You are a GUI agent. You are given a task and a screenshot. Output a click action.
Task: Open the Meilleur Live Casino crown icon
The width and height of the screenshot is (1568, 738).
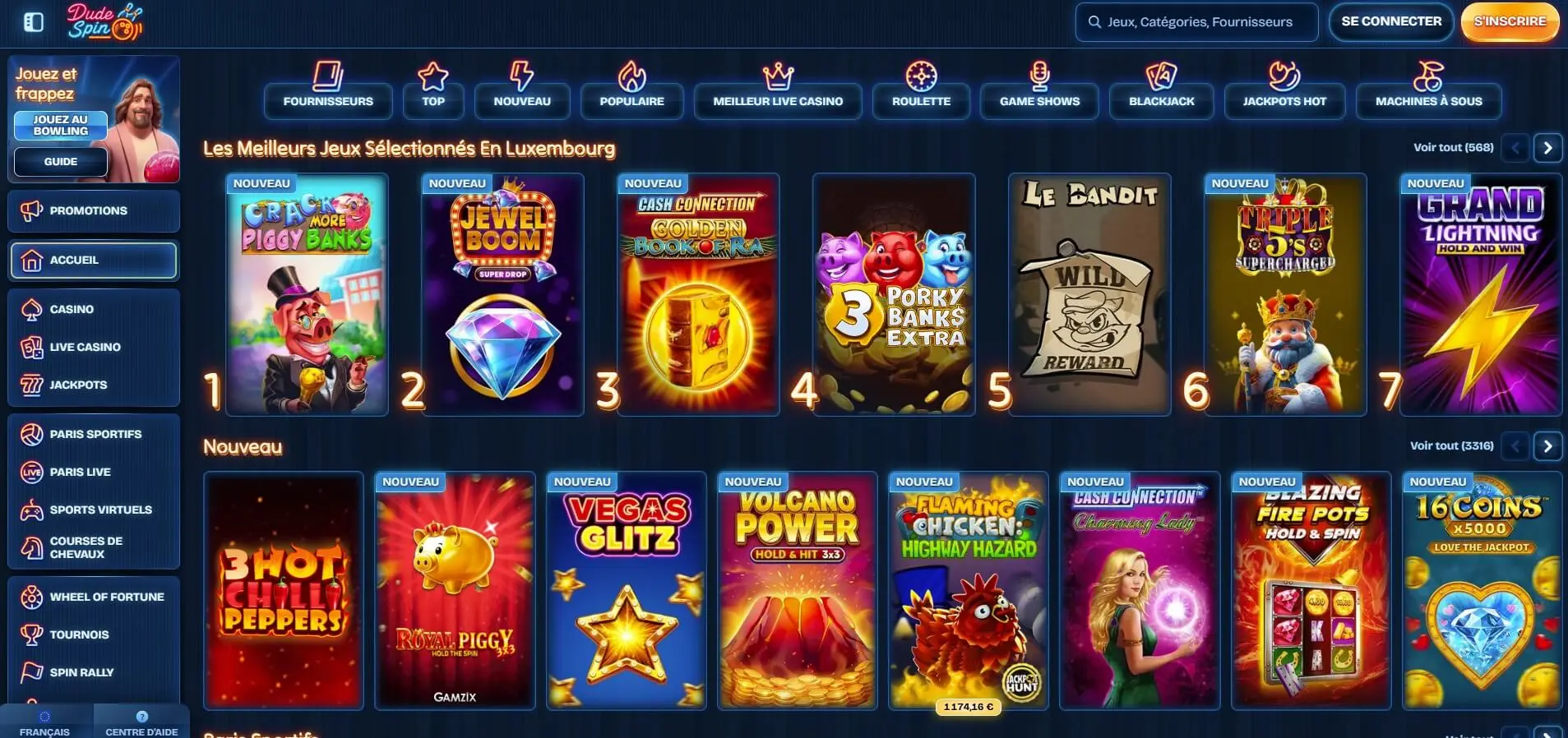pos(778,76)
